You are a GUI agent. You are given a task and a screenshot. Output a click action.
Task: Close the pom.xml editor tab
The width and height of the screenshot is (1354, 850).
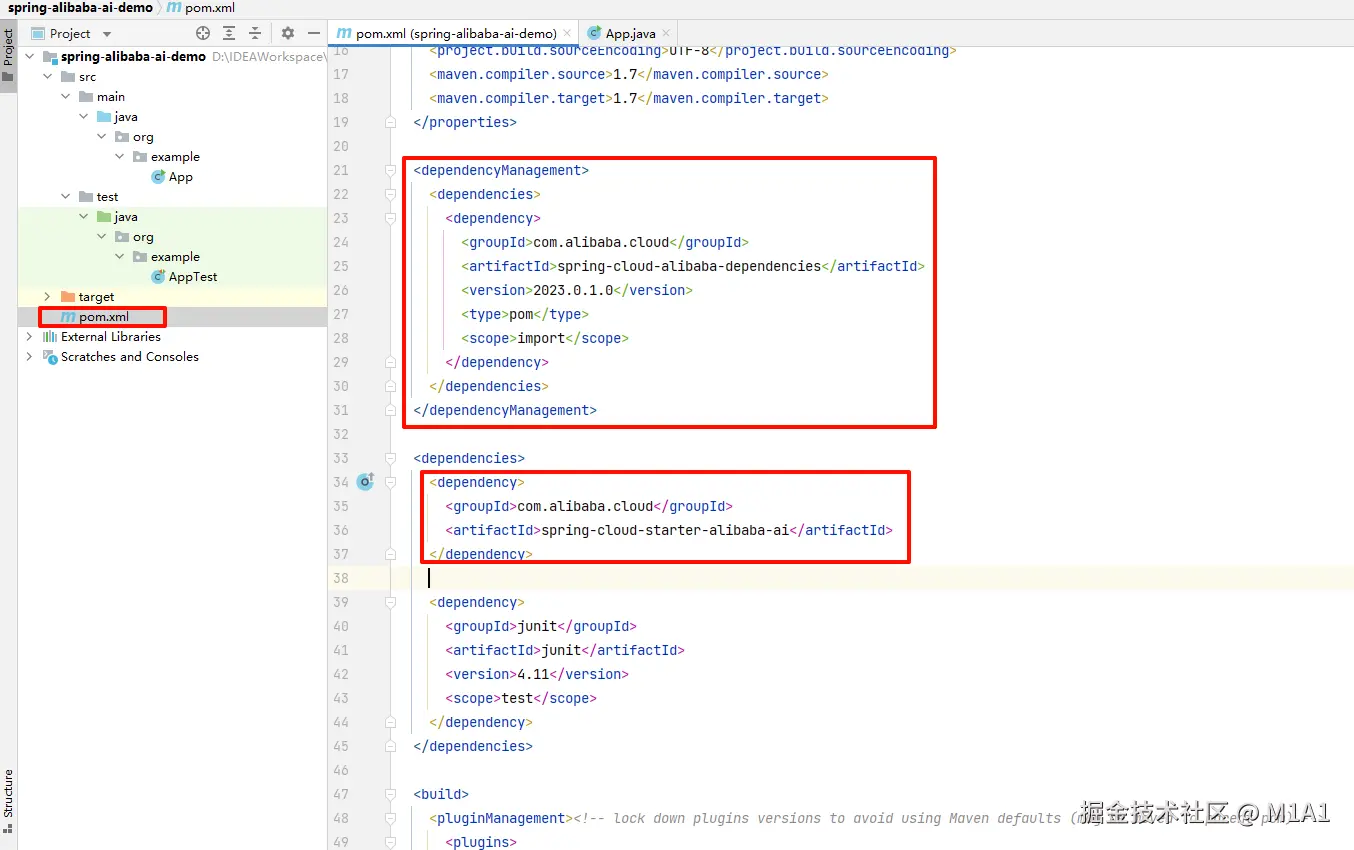[568, 33]
